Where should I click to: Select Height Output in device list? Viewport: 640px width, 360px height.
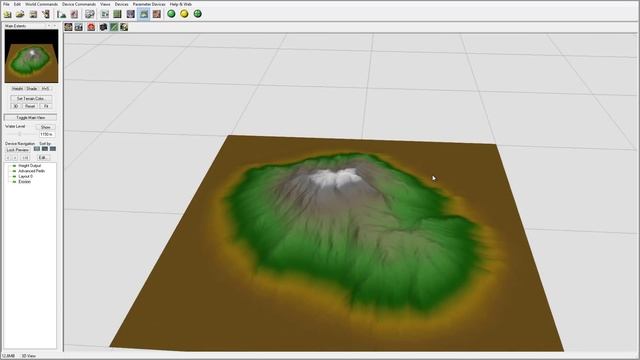point(29,166)
